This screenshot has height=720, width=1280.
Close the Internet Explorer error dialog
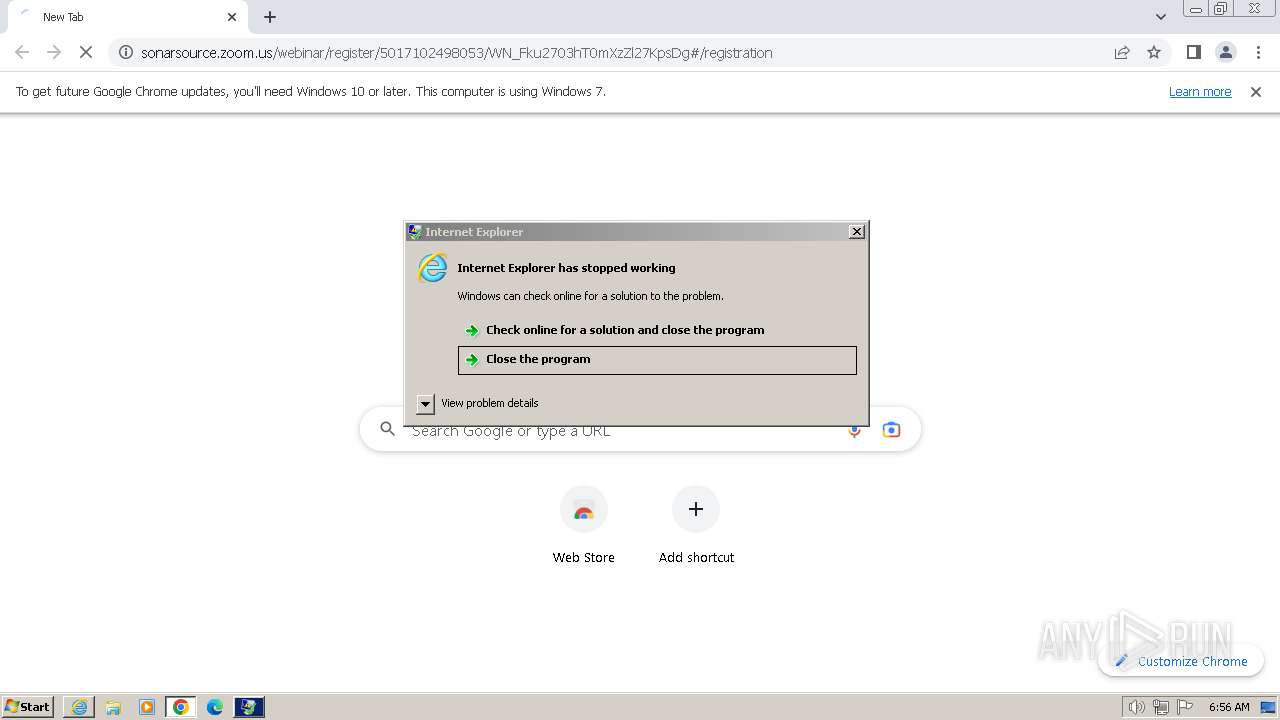[x=857, y=231]
